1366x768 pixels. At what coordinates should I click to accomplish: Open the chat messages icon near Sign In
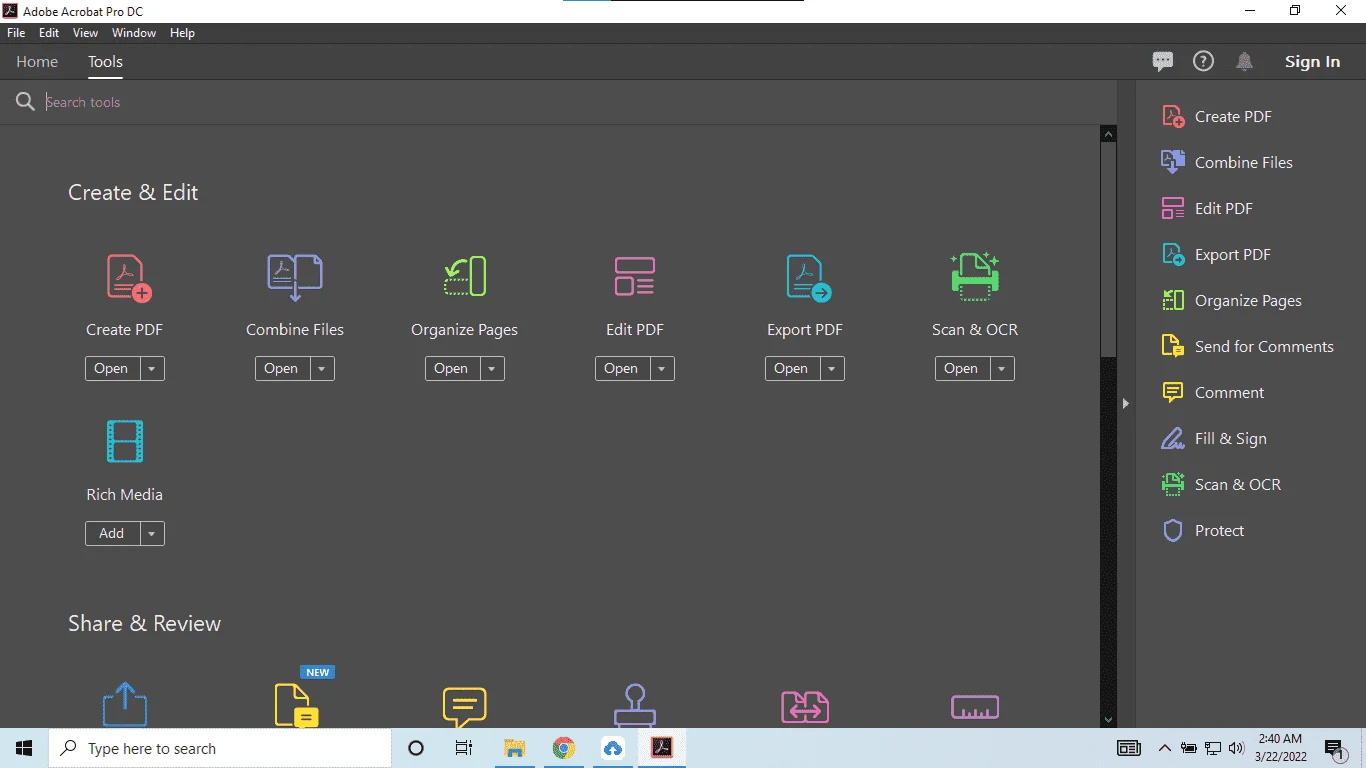pos(1163,62)
